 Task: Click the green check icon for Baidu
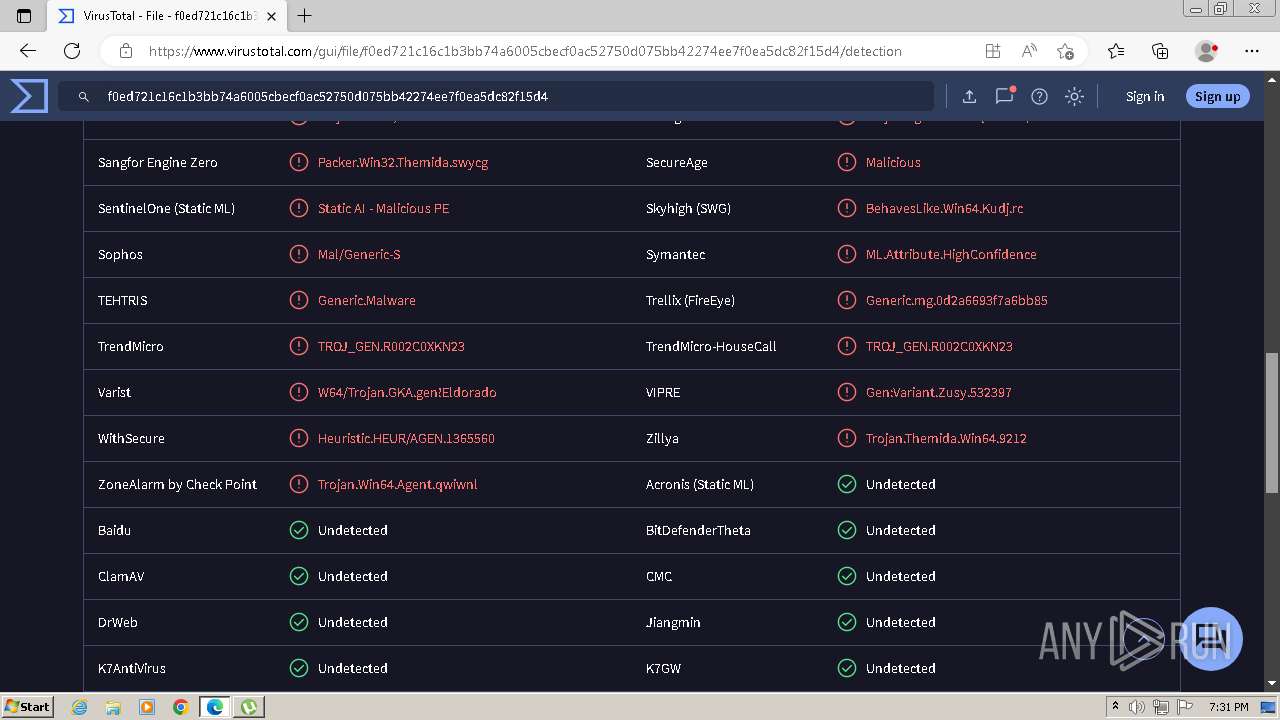[299, 530]
